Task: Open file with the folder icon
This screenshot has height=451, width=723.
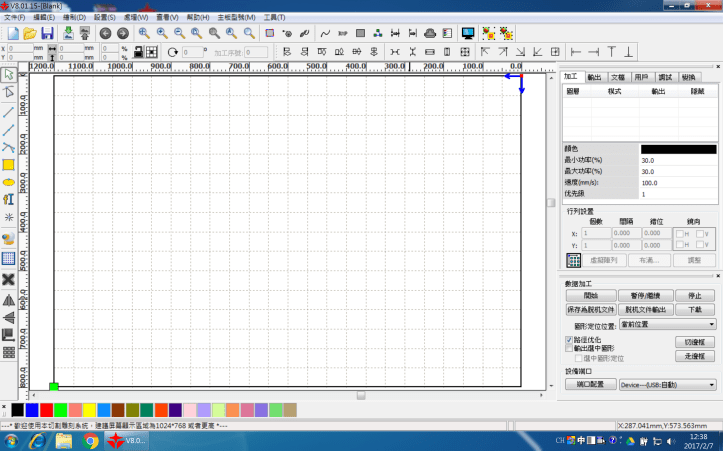Action: pyautogui.click(x=29, y=33)
